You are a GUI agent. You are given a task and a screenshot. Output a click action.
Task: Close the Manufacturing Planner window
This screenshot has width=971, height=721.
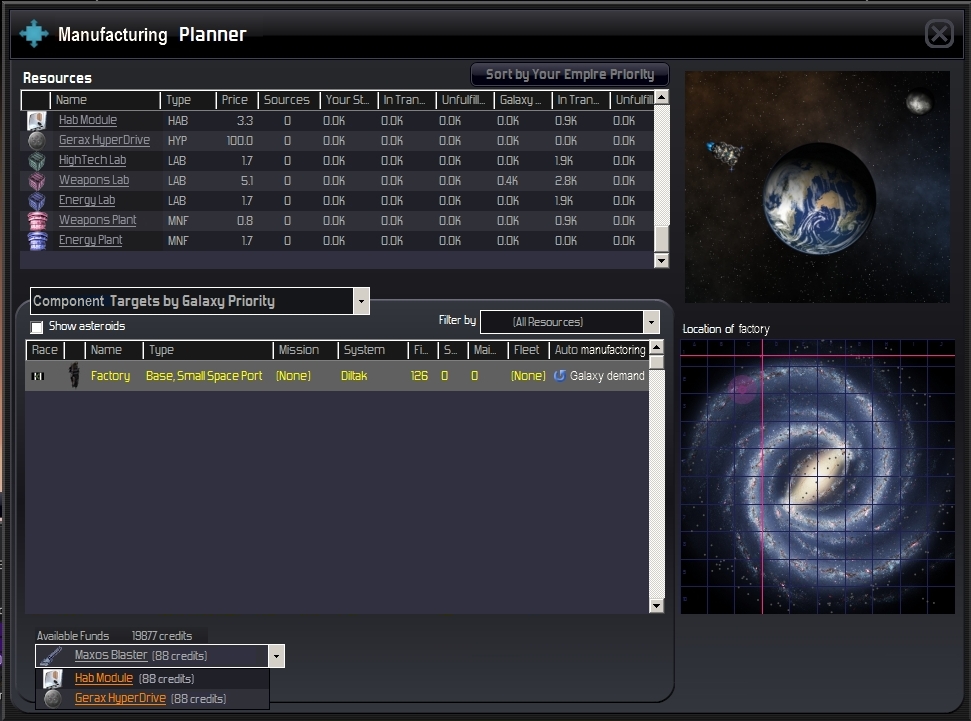(939, 35)
